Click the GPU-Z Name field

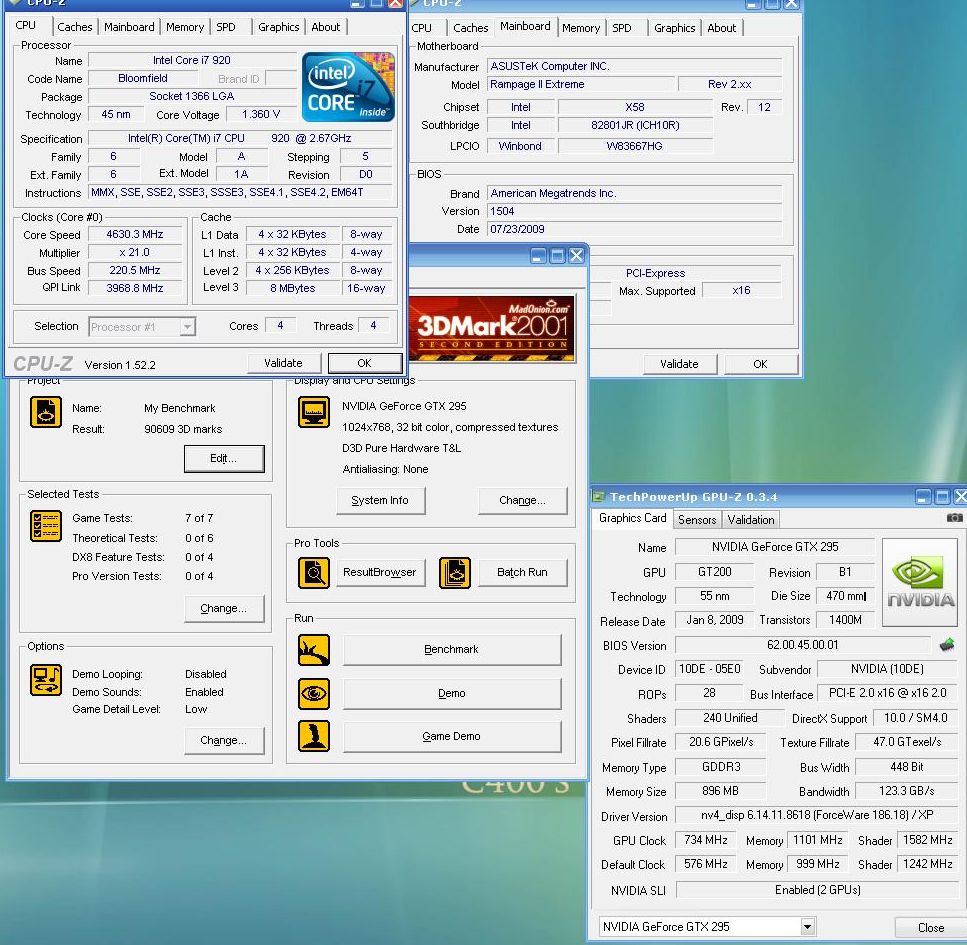click(775, 547)
